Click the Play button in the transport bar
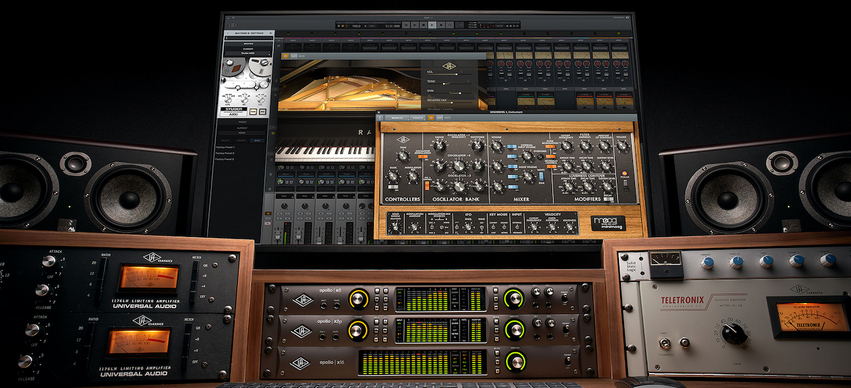851x388 pixels. [432, 25]
